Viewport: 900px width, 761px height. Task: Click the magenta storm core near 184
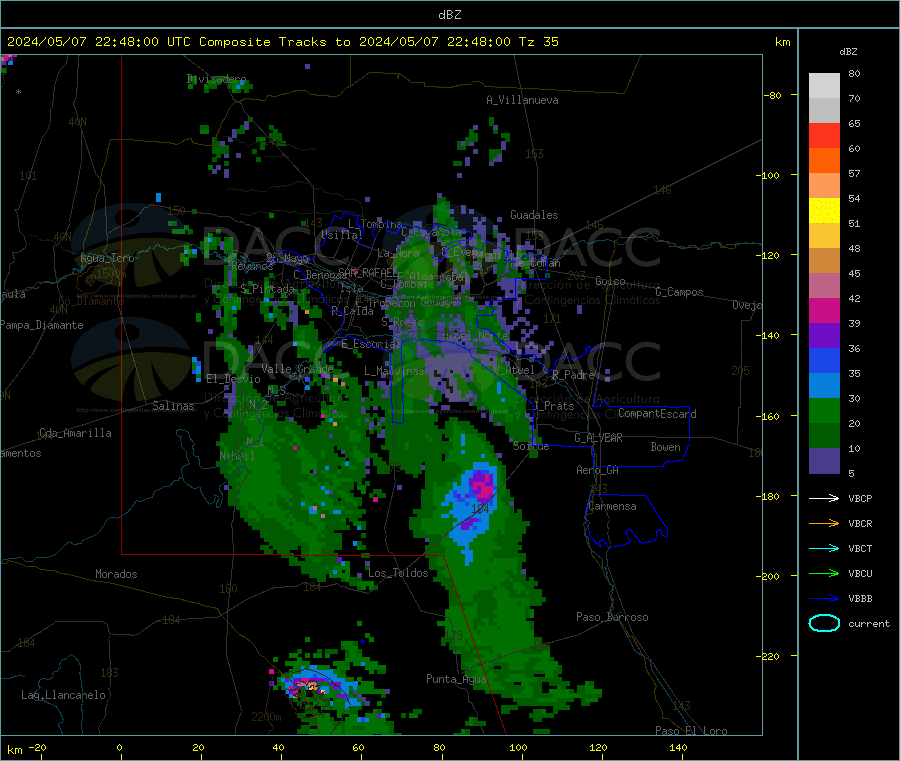pyautogui.click(x=482, y=486)
